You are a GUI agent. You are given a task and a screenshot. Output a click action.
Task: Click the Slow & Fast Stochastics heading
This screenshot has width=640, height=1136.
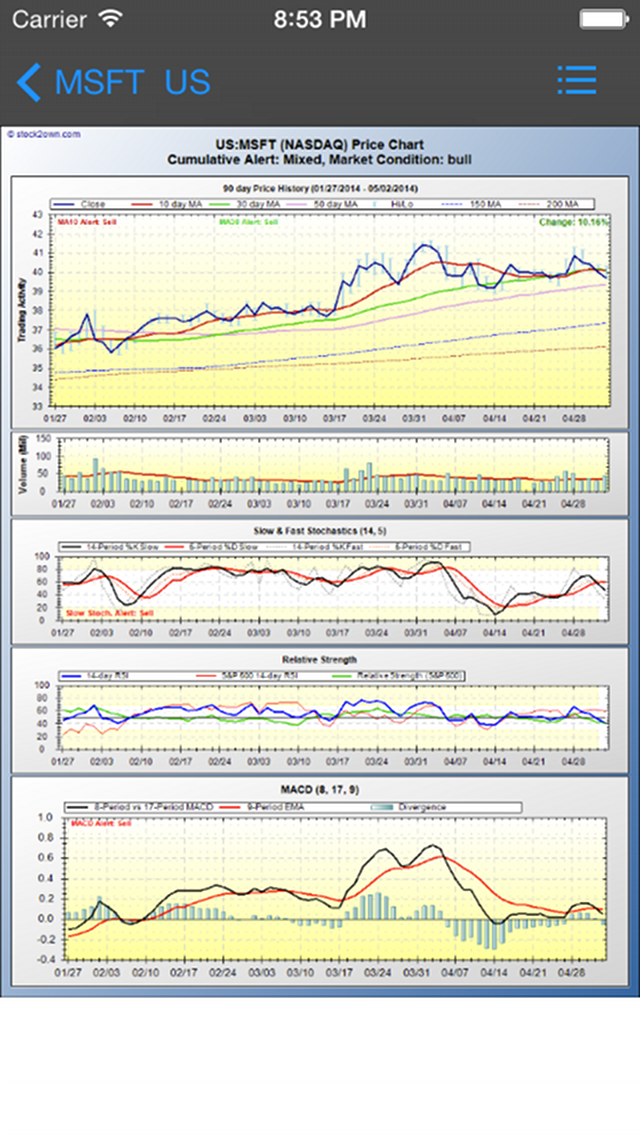(320, 531)
